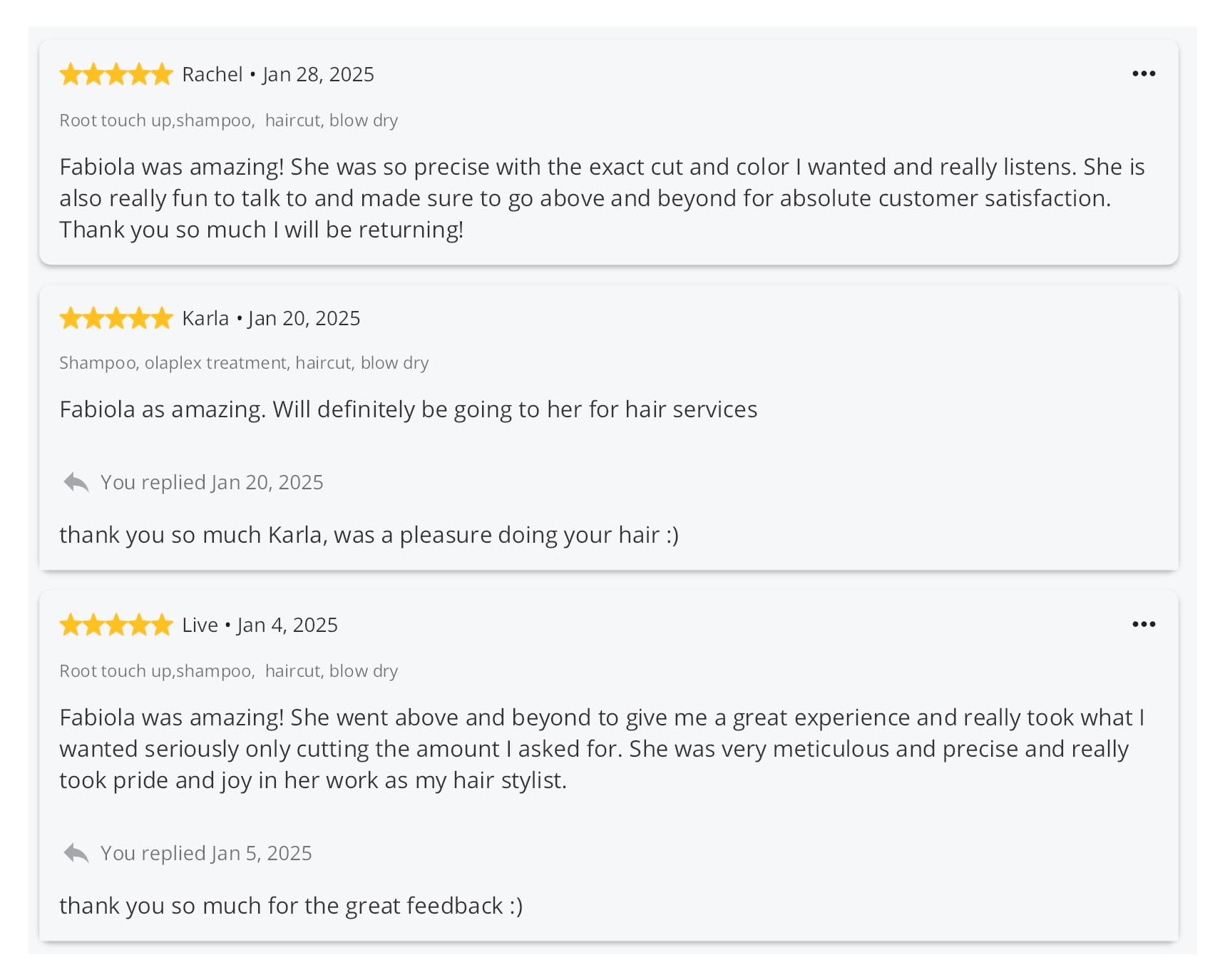Click the reply arrow icon dated Jan 5
Viewport: 1225px width, 980px height.
pyautogui.click(x=76, y=853)
